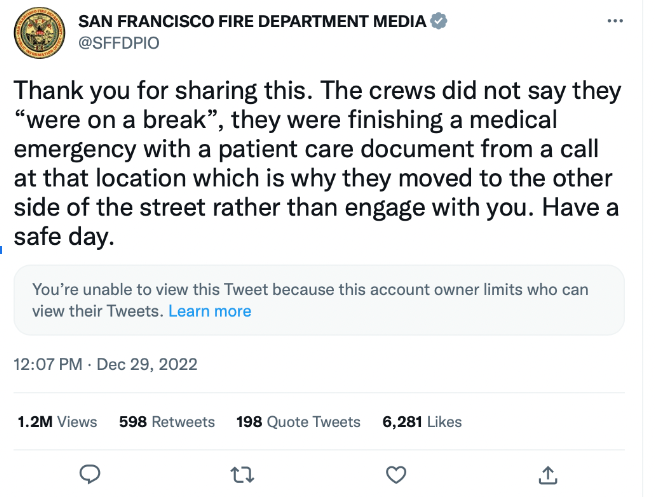Reply to the SFFD tweet
655x497 pixels.
[x=90, y=473]
